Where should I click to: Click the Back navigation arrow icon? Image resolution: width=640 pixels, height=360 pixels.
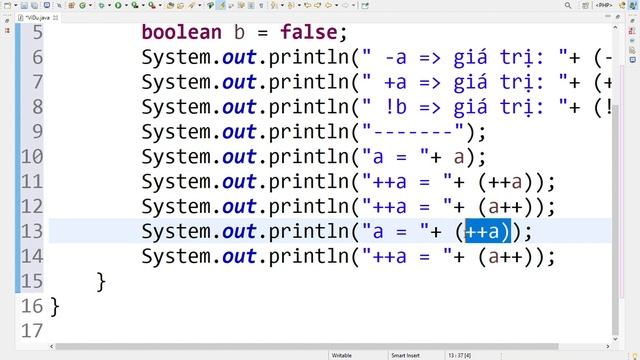(328, 5)
